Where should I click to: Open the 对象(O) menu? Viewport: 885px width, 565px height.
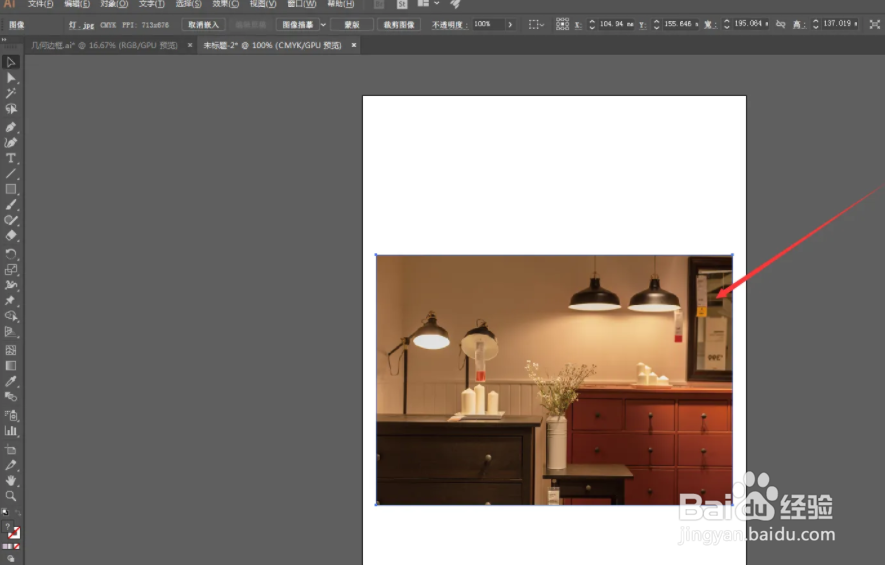[114, 4]
